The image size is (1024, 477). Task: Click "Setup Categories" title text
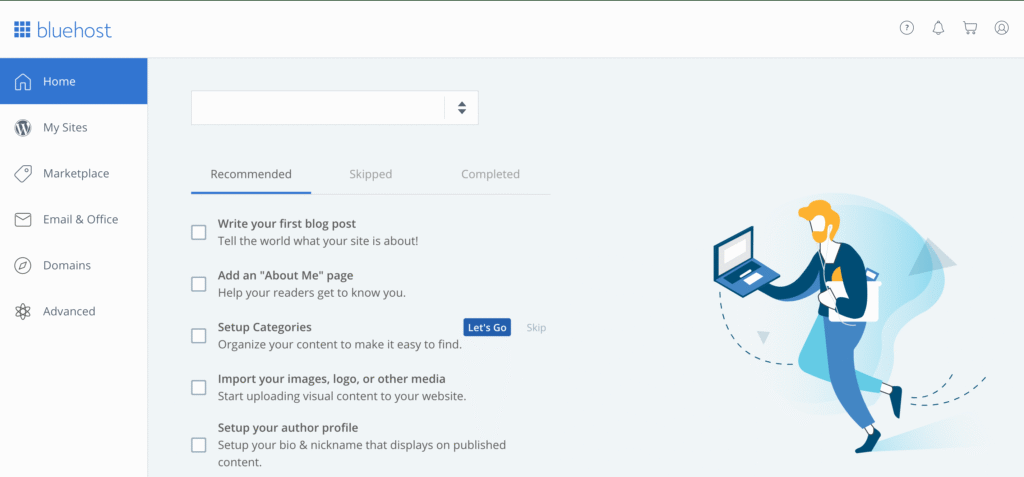point(264,327)
